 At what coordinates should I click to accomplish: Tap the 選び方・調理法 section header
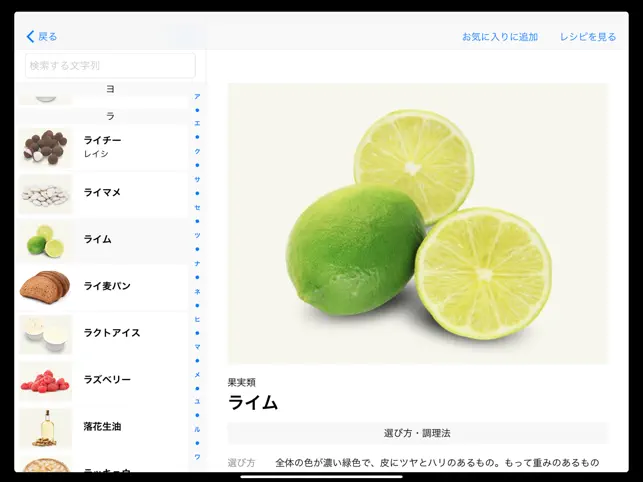(x=418, y=433)
